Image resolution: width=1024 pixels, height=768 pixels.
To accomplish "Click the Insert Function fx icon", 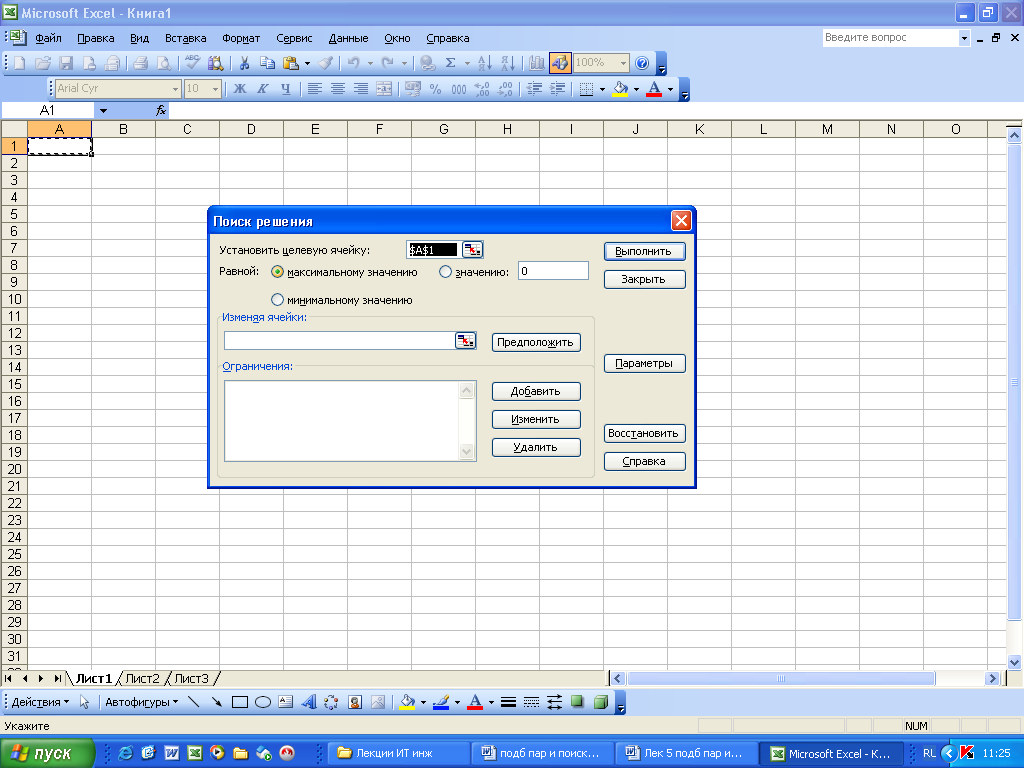I will click(161, 110).
